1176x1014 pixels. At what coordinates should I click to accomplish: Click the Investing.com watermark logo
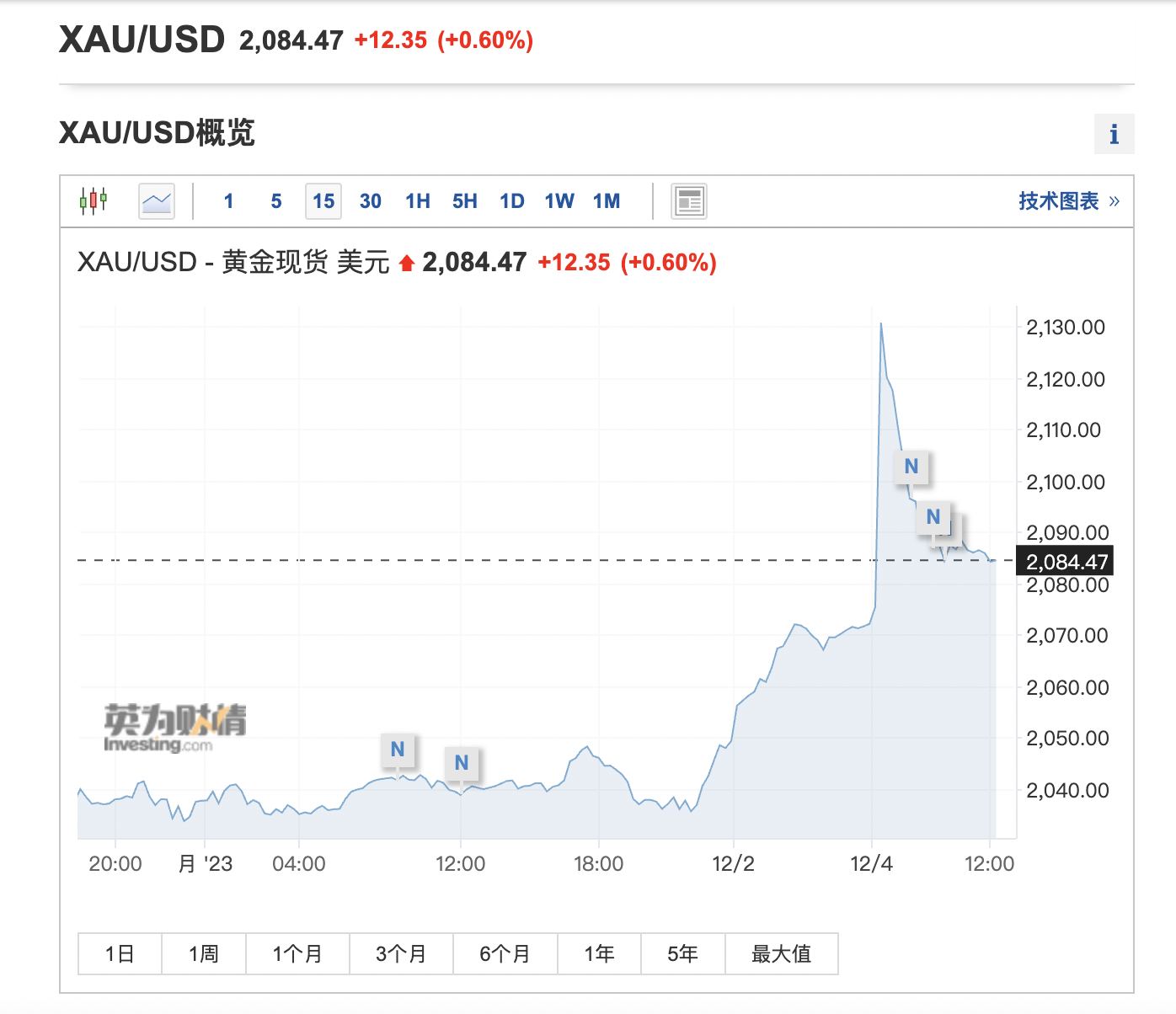[174, 728]
